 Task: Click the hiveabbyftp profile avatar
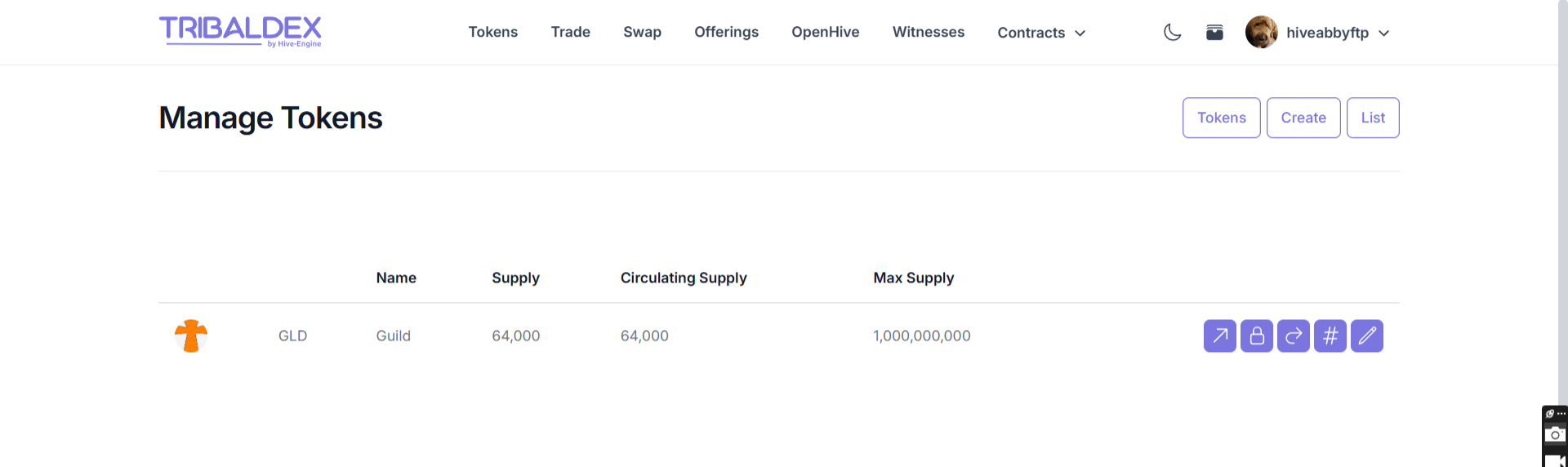point(1261,33)
